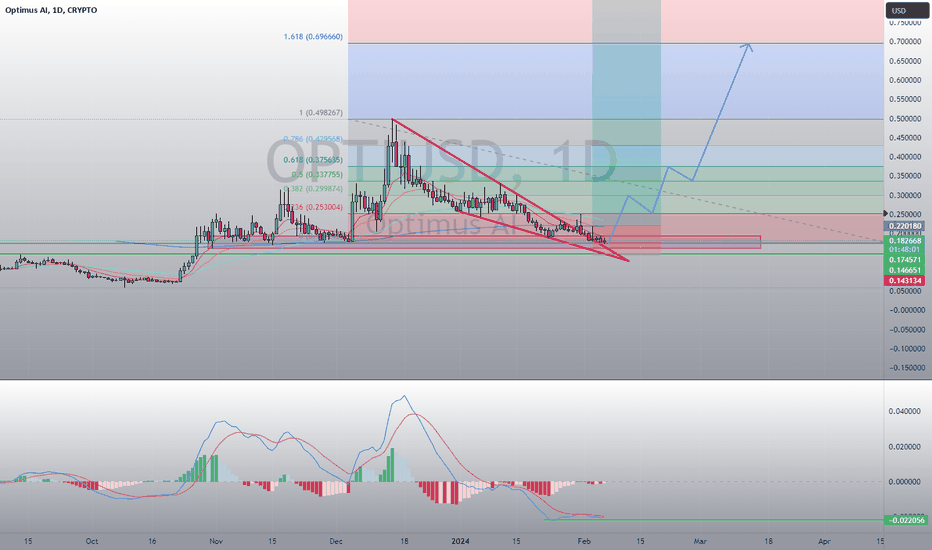Click the 0.040000 MACD scale label
The image size is (932, 550).
(905, 411)
